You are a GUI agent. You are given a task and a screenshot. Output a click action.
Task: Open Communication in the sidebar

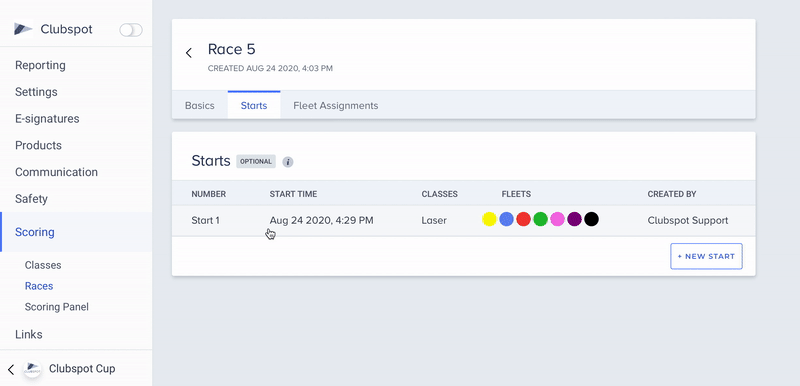pos(56,172)
